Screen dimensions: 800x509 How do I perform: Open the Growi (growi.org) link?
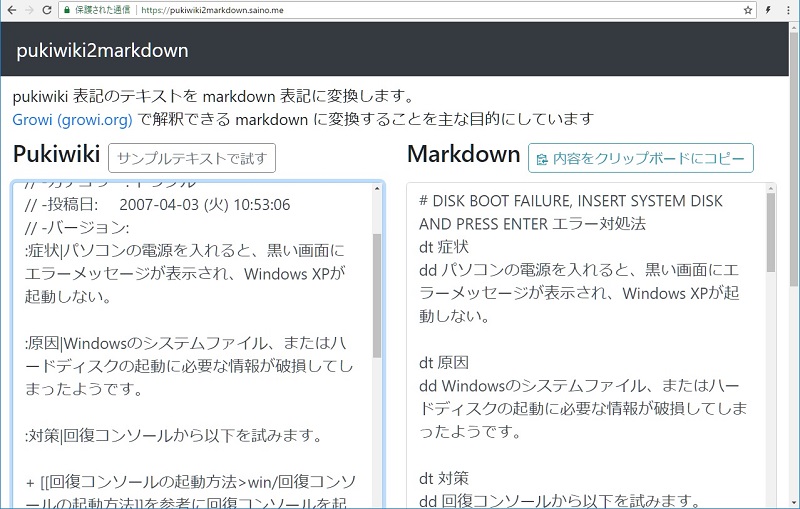coord(72,119)
